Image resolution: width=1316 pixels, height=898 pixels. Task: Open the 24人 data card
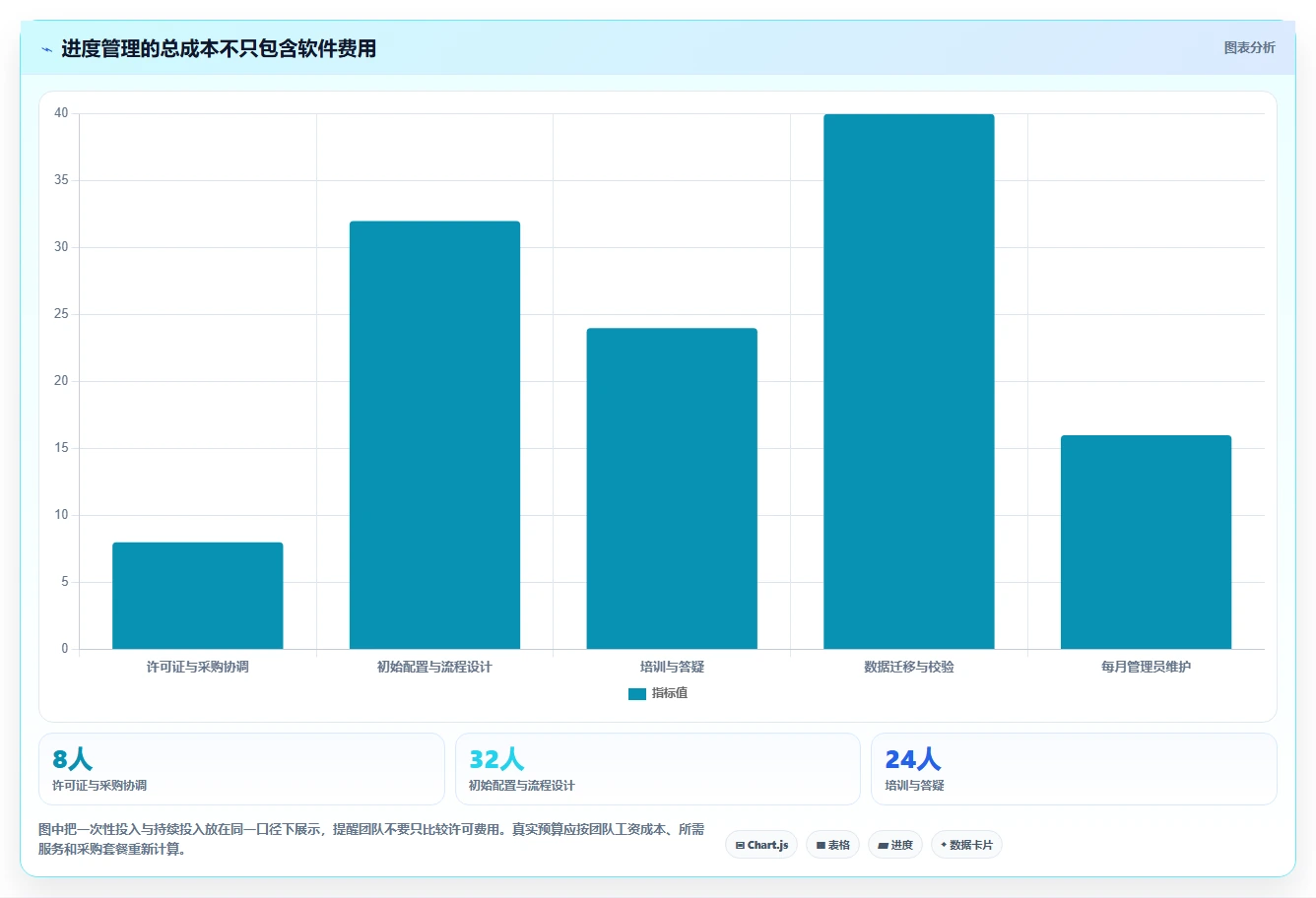click(1074, 769)
